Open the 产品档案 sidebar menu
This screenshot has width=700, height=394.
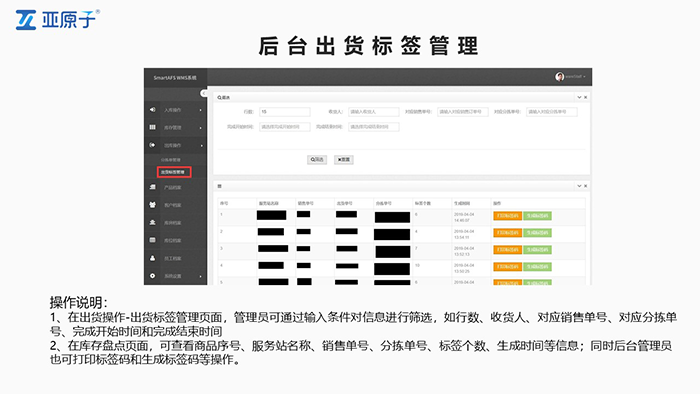pyautogui.click(x=175, y=187)
